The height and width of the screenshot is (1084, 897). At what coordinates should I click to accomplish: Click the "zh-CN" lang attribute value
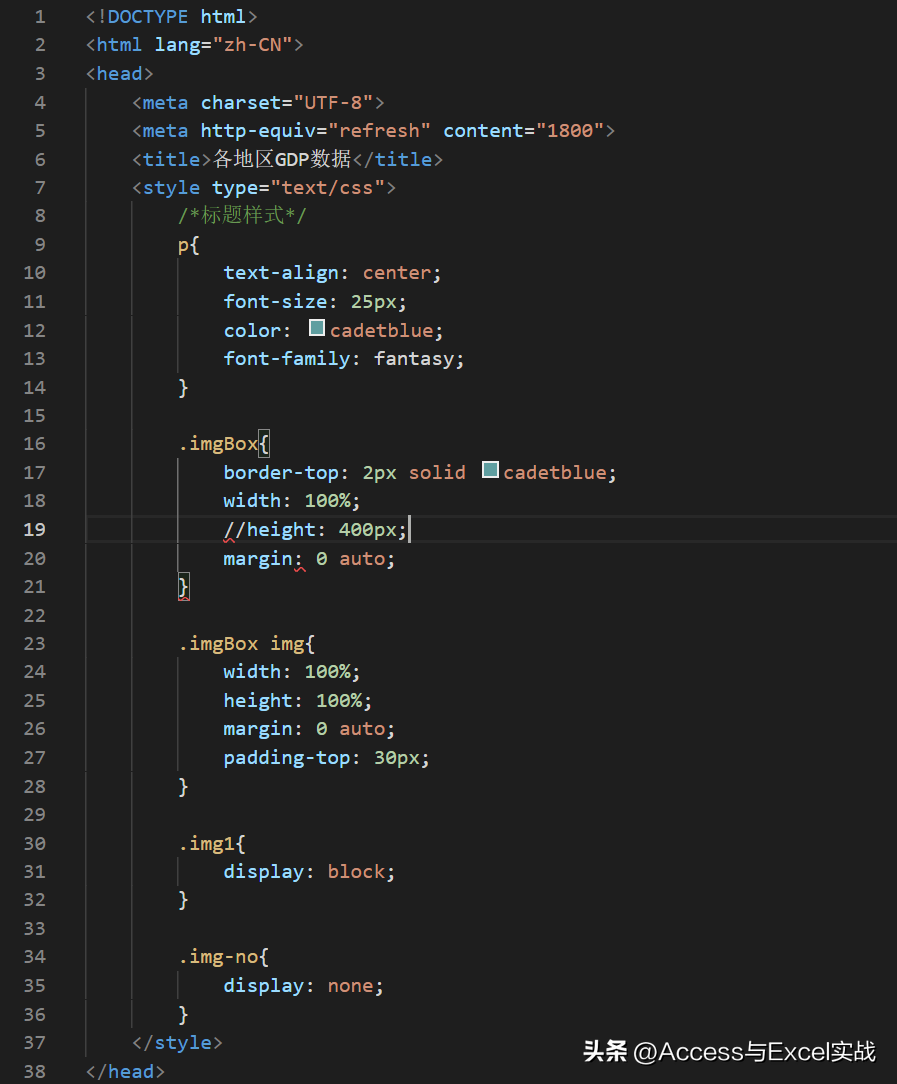click(x=252, y=45)
